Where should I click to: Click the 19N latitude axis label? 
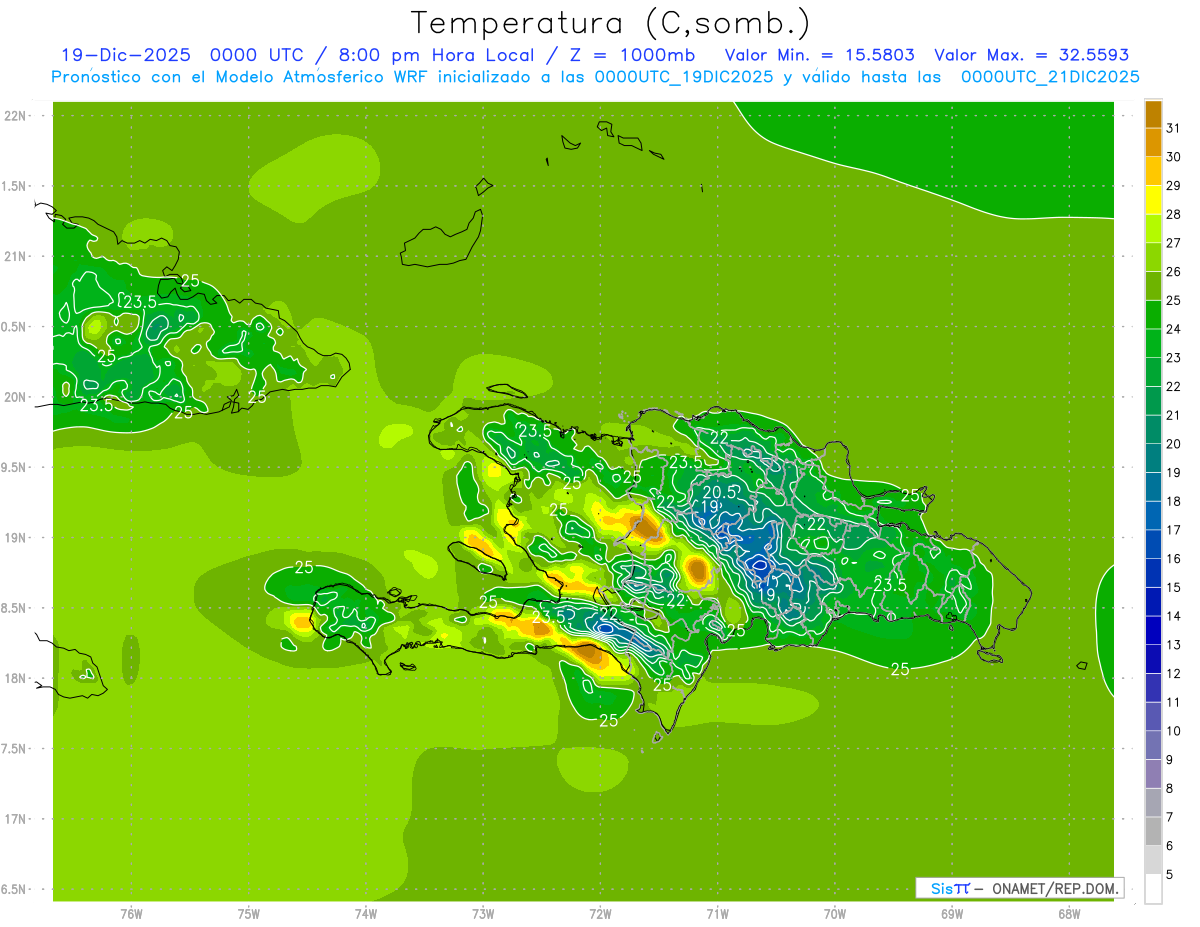click(x=16, y=538)
